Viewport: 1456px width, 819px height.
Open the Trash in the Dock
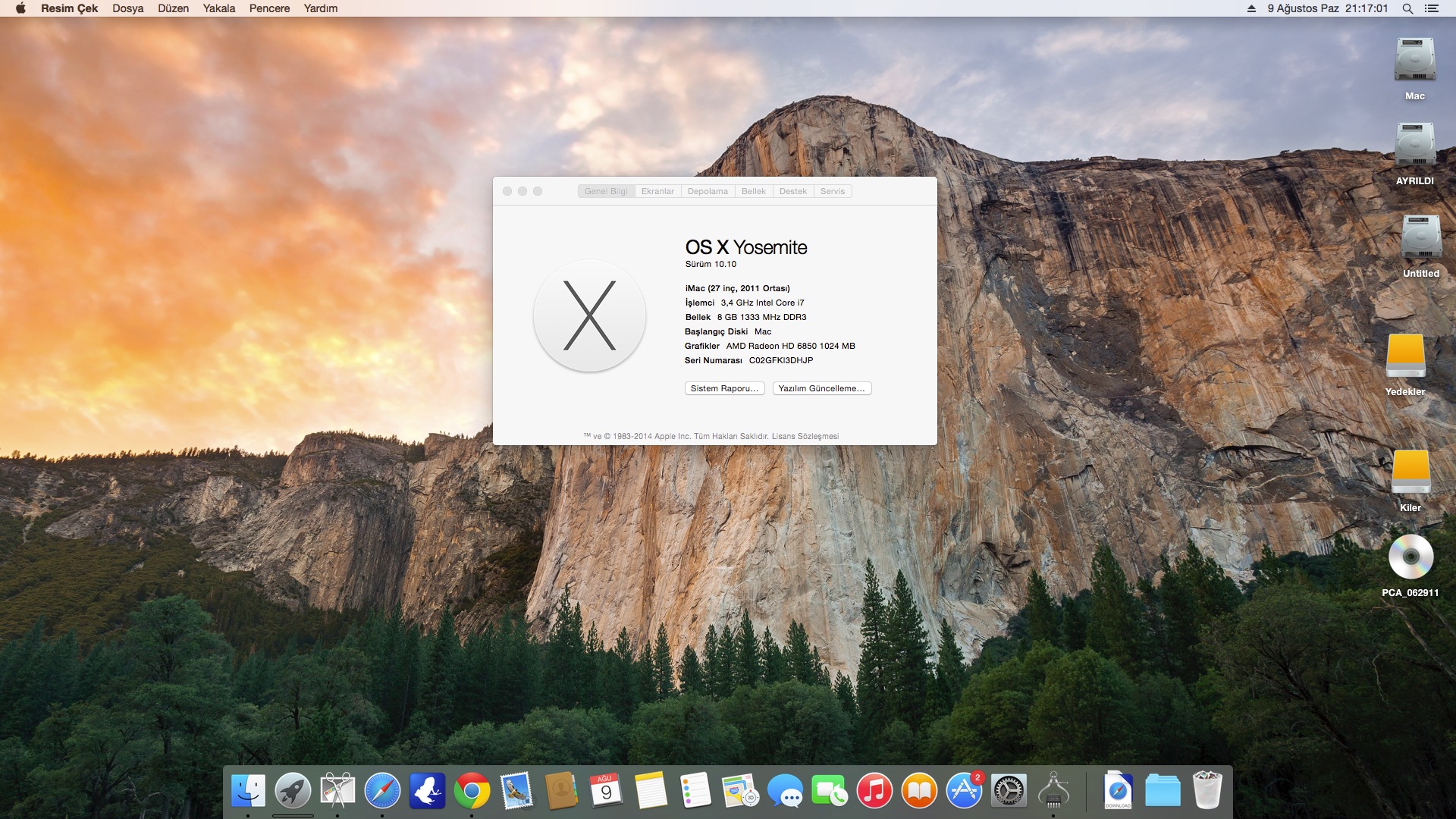1207,791
